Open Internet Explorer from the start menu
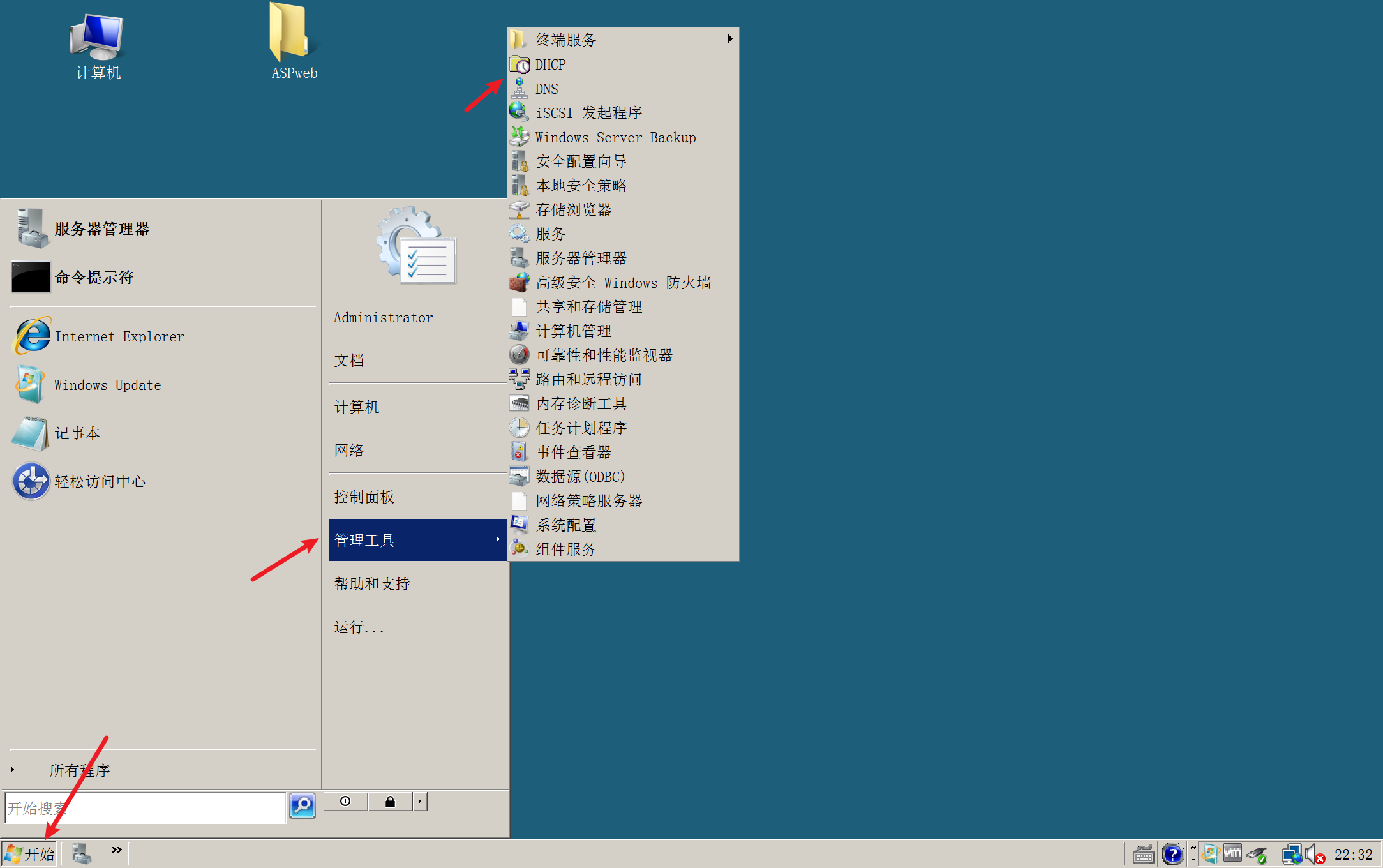Image resolution: width=1383 pixels, height=868 pixels. tap(119, 336)
